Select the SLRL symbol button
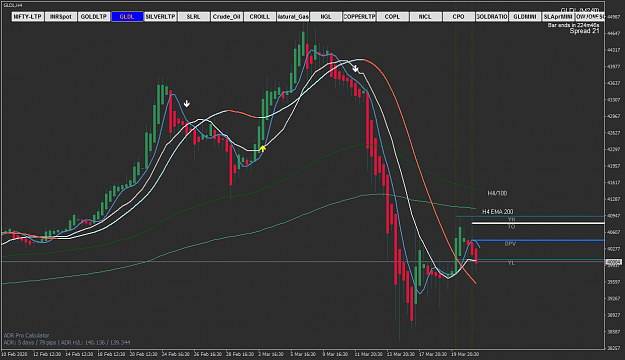 click(x=193, y=17)
